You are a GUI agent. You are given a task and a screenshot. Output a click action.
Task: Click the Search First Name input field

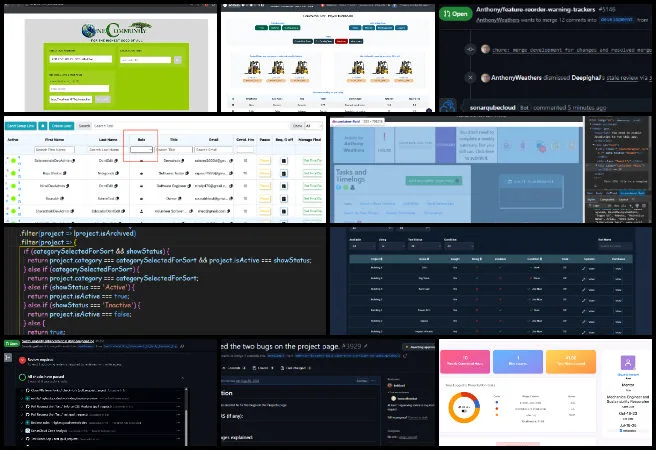(x=54, y=149)
